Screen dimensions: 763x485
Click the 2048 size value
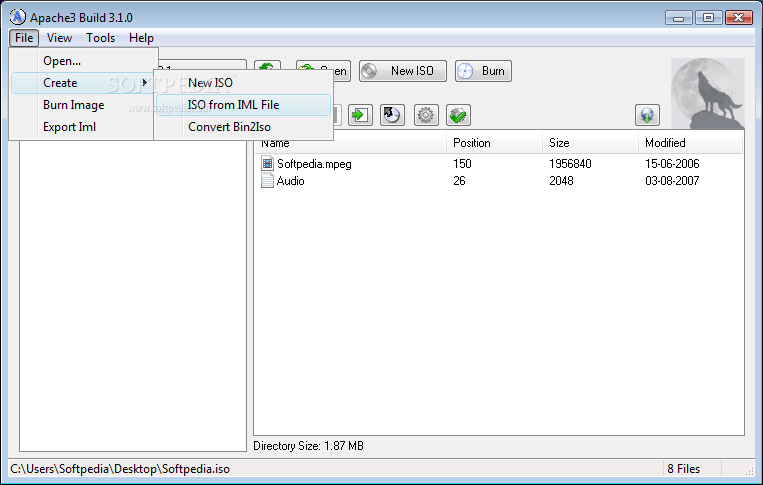pos(561,181)
